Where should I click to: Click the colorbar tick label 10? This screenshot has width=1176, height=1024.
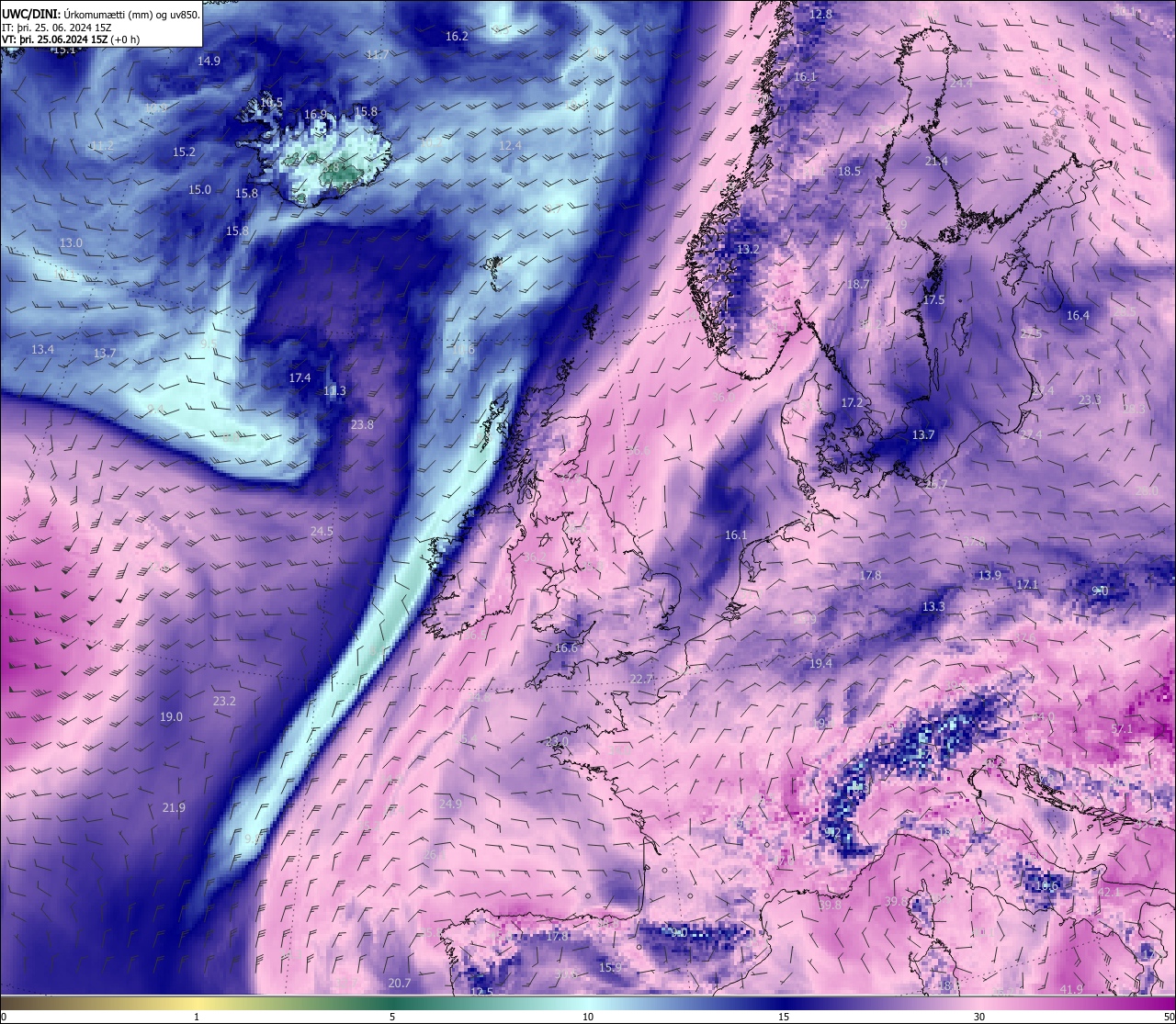(588, 1017)
